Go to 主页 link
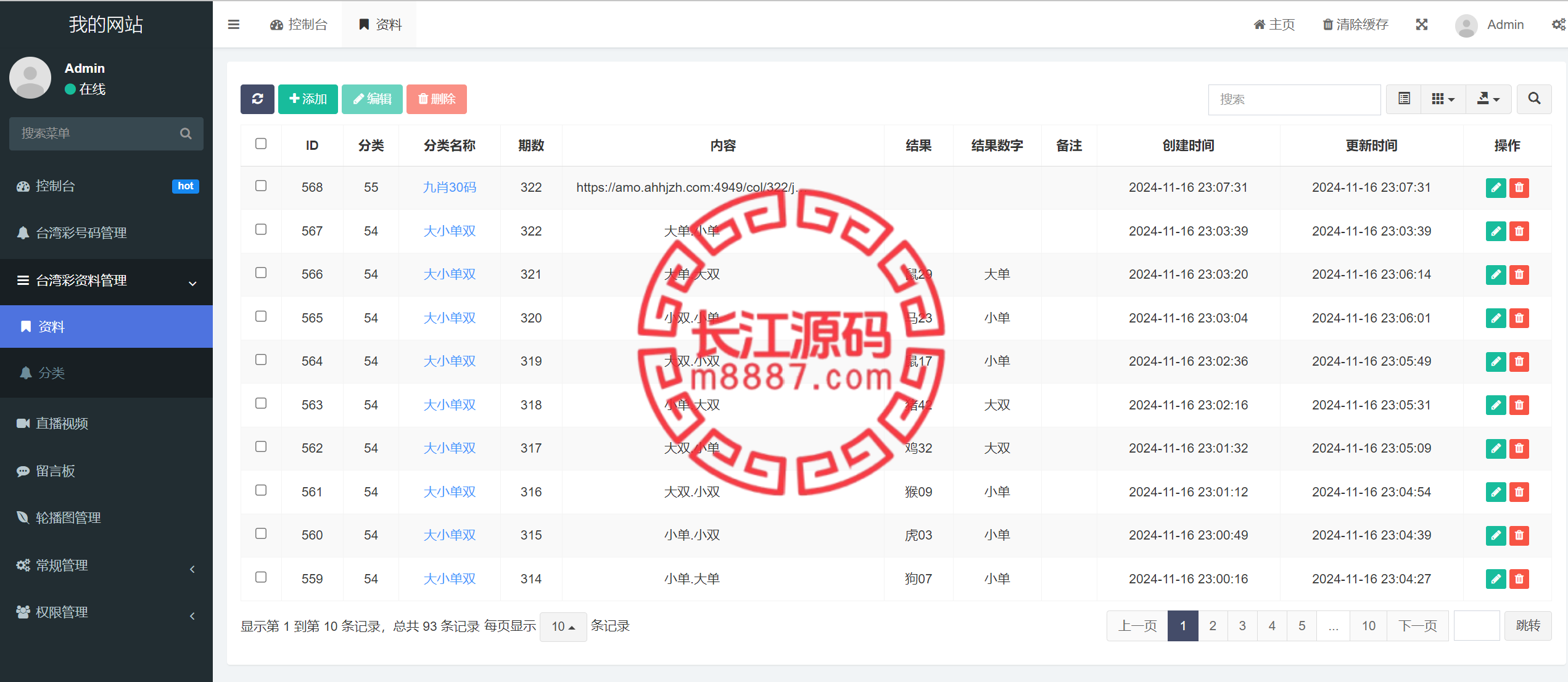This screenshot has height=682, width=1568. pos(1274,25)
